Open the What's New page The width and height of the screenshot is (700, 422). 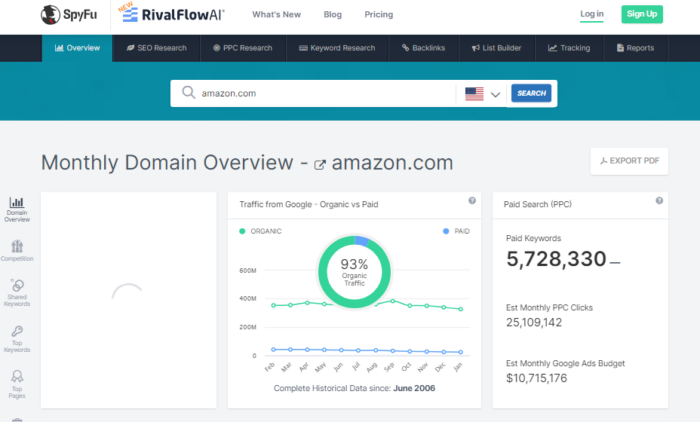coord(276,14)
